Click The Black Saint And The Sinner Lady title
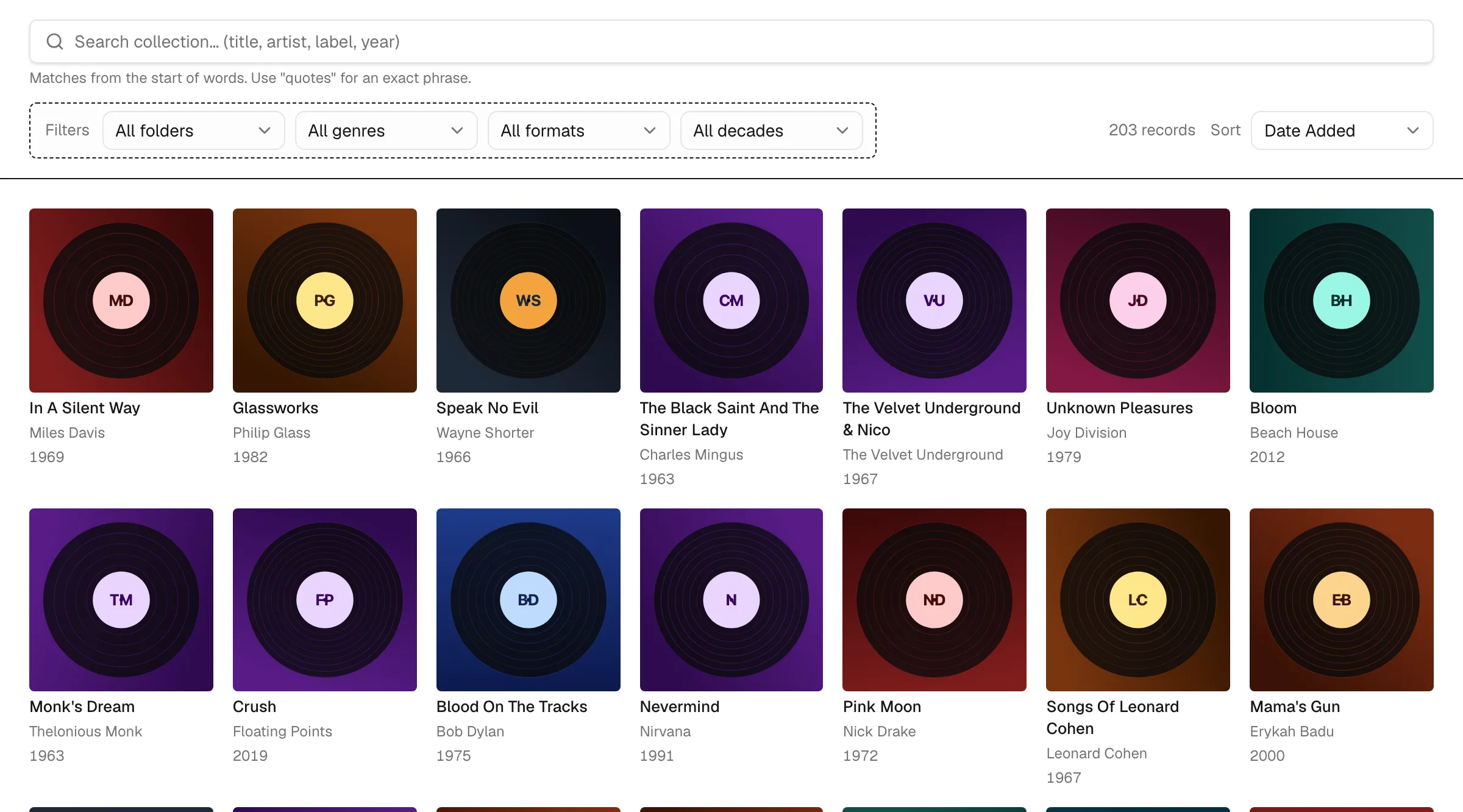 tap(730, 419)
